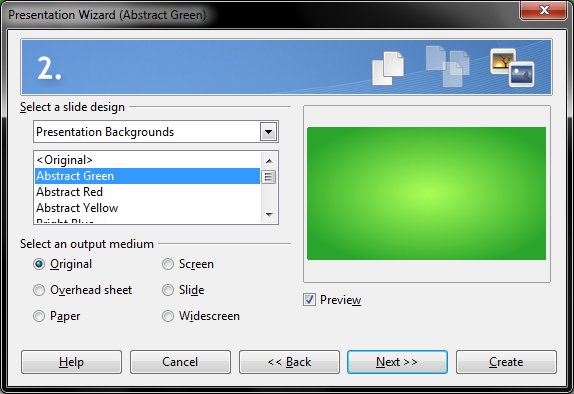Click the slide design list scrollbar thumb
574x394 pixels.
[x=269, y=177]
